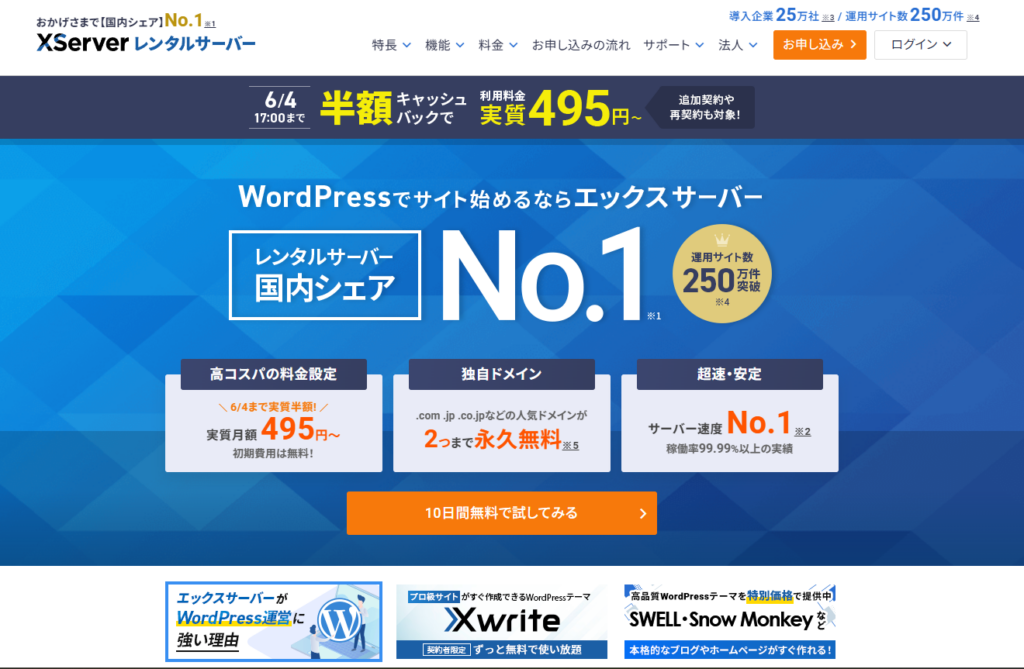Screen dimensions: 1024x669
Task: Expand the 機能 menu
Action: click(445, 45)
